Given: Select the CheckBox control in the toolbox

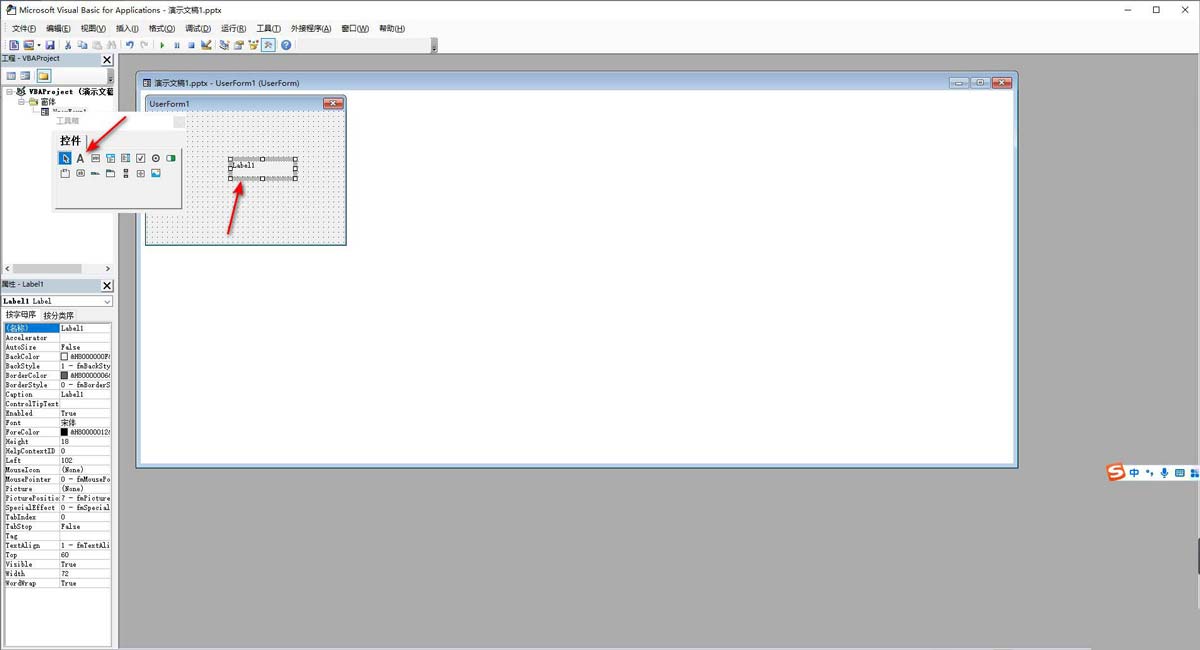Looking at the screenshot, I should pos(141,158).
